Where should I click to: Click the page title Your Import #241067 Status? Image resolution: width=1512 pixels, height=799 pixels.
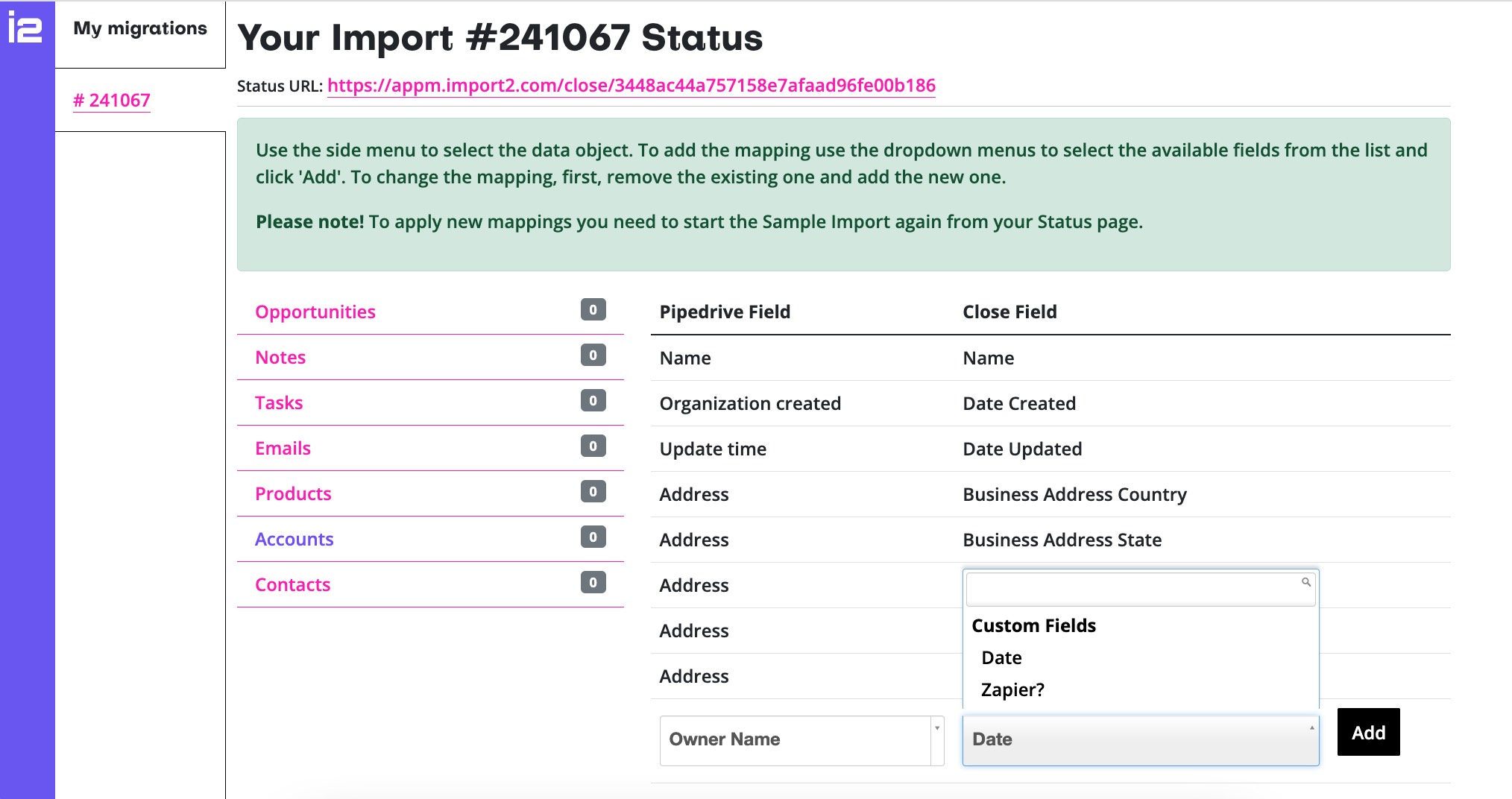coord(500,37)
